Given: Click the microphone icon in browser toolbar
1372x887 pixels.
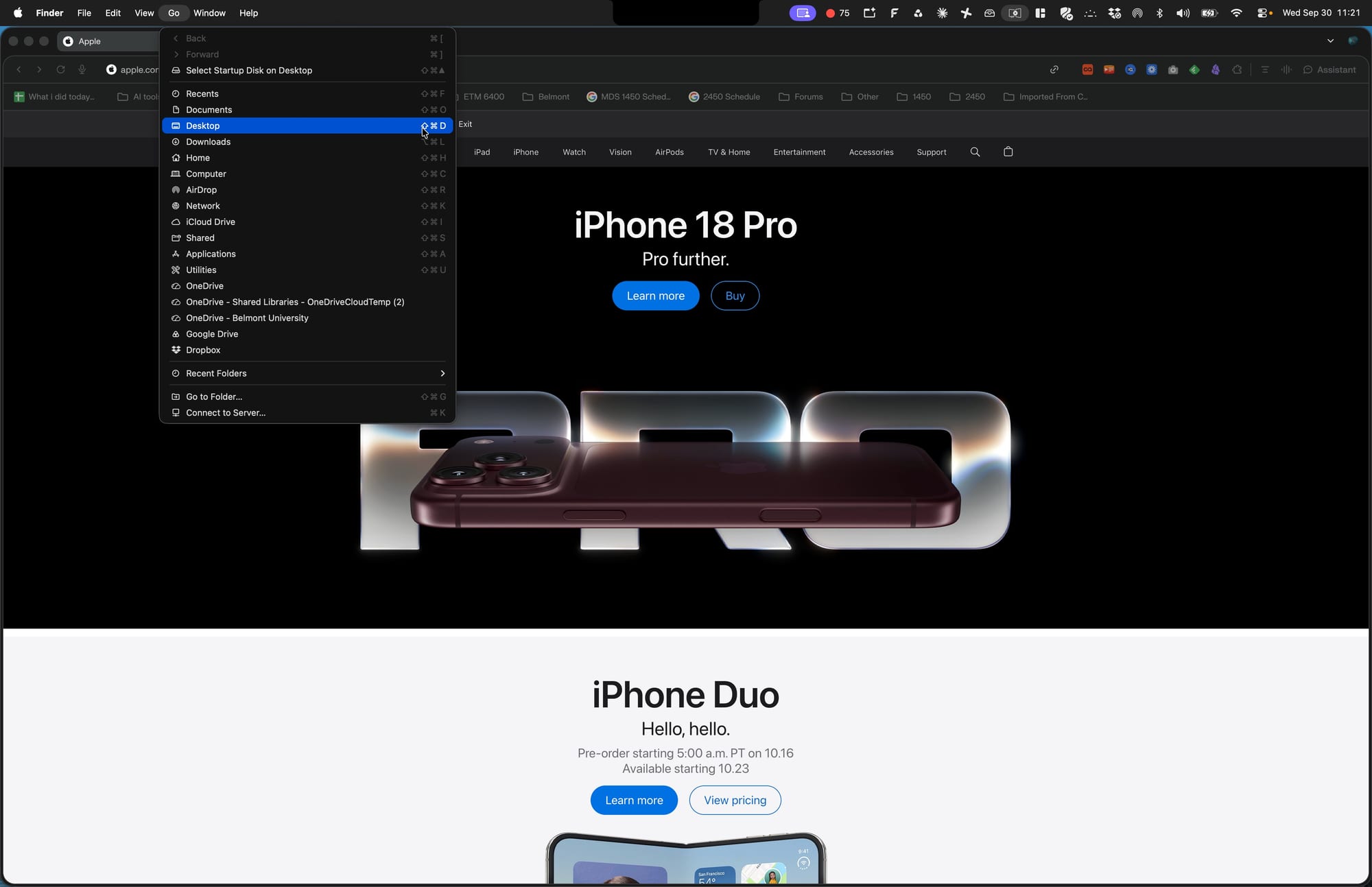Looking at the screenshot, I should click(x=82, y=69).
